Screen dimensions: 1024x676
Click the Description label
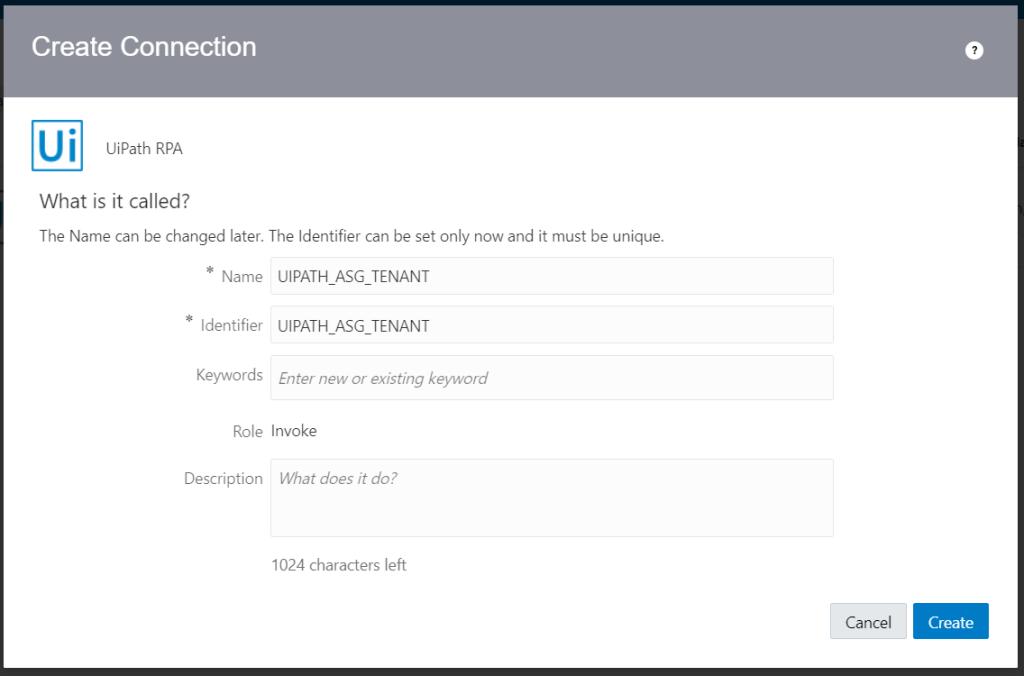223,479
